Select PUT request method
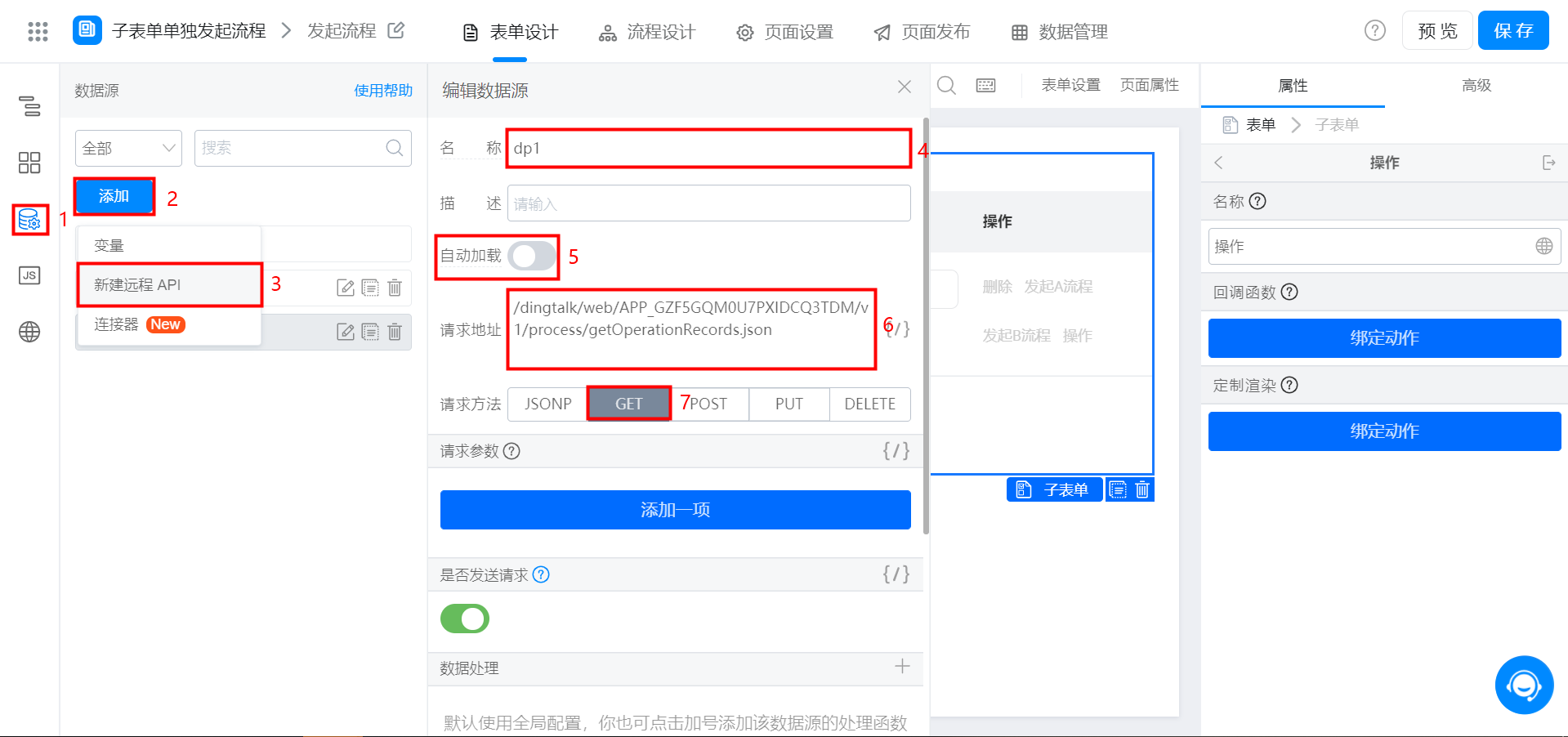Screen dimensions: 1568x737 coord(789,404)
